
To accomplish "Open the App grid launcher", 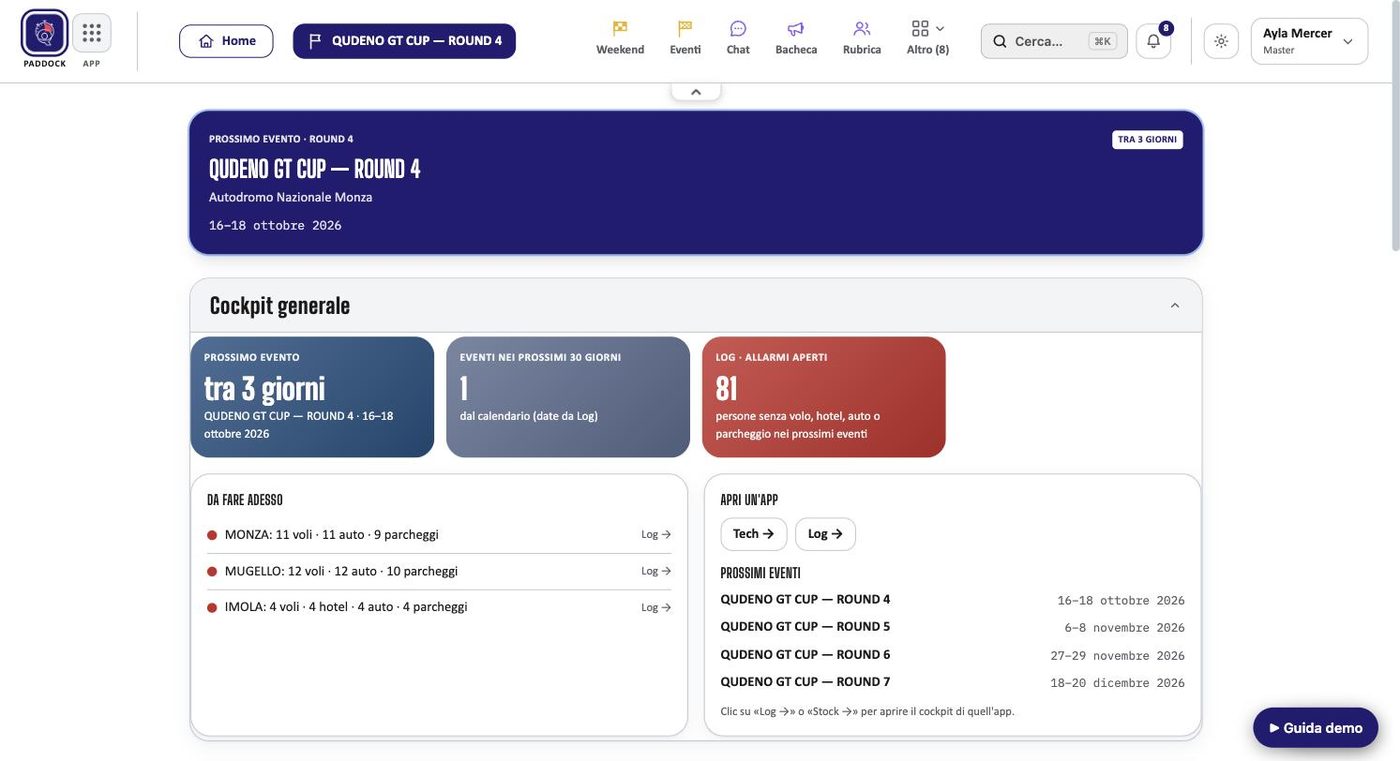I will (x=92, y=33).
